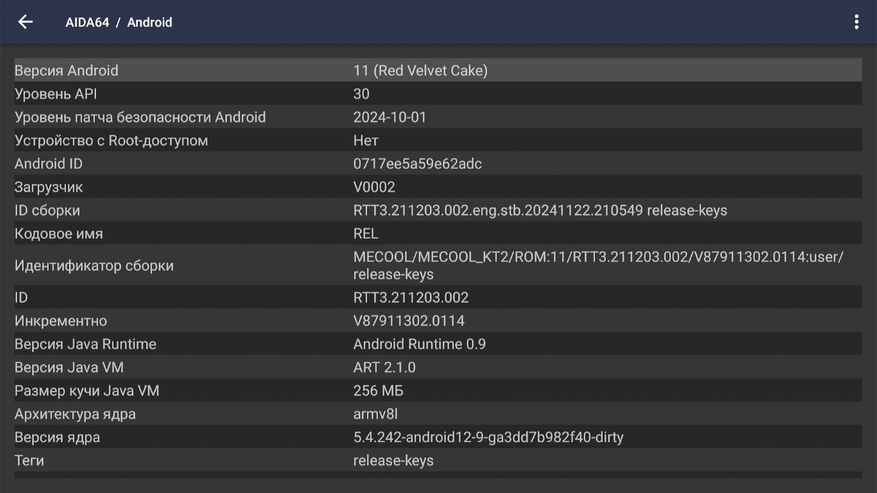Select the Root-доступ device row
The image size is (877, 493).
tap(437, 141)
